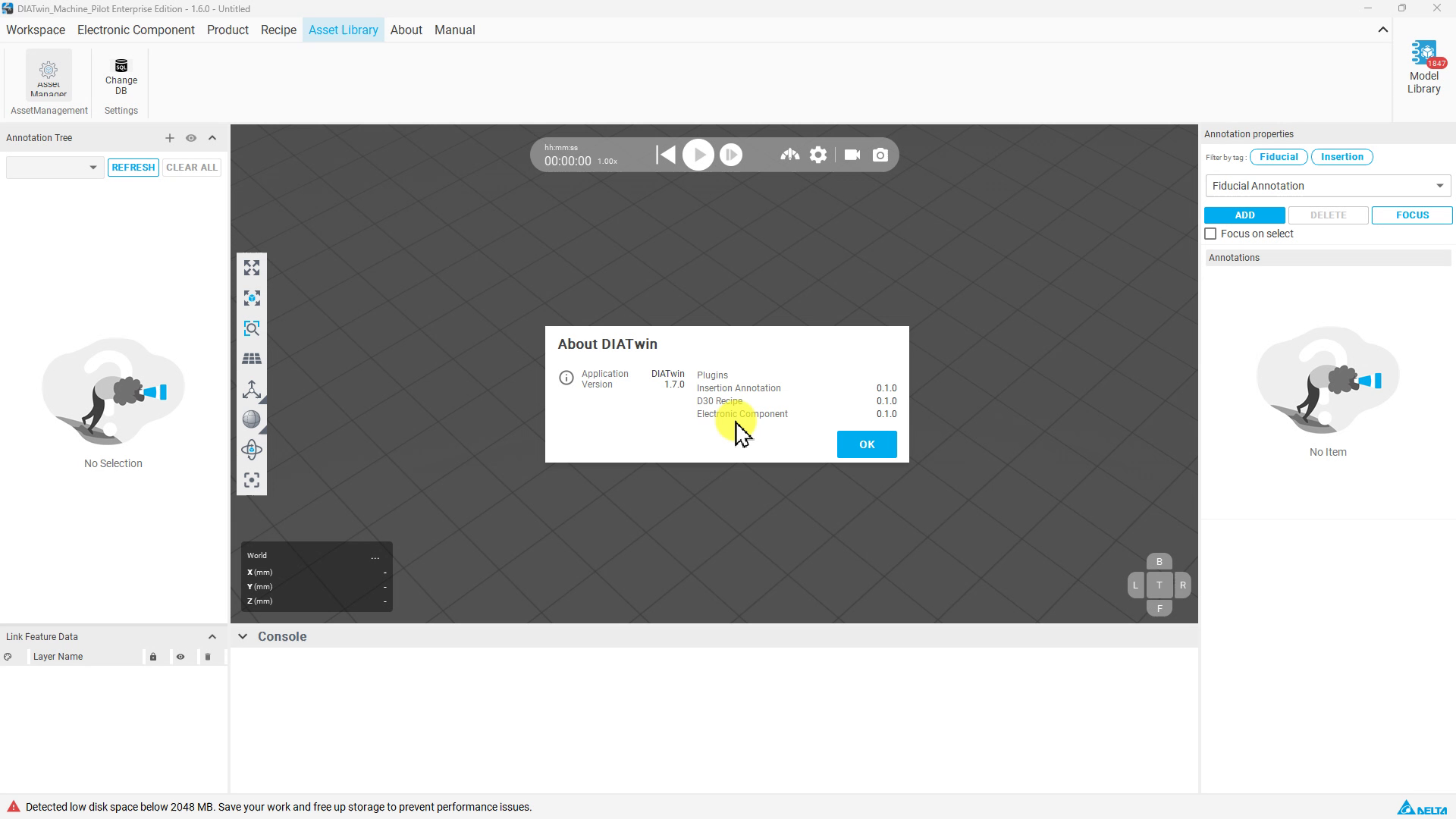Open the Asset Manager tool
This screenshot has width=1456, height=819.
tap(49, 74)
